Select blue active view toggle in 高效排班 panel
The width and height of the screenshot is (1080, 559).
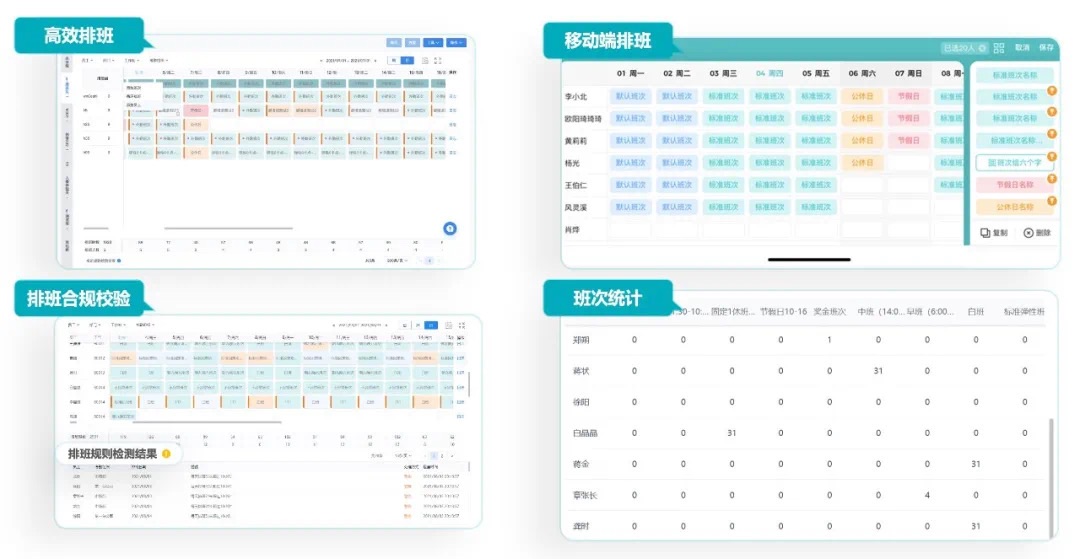407,61
